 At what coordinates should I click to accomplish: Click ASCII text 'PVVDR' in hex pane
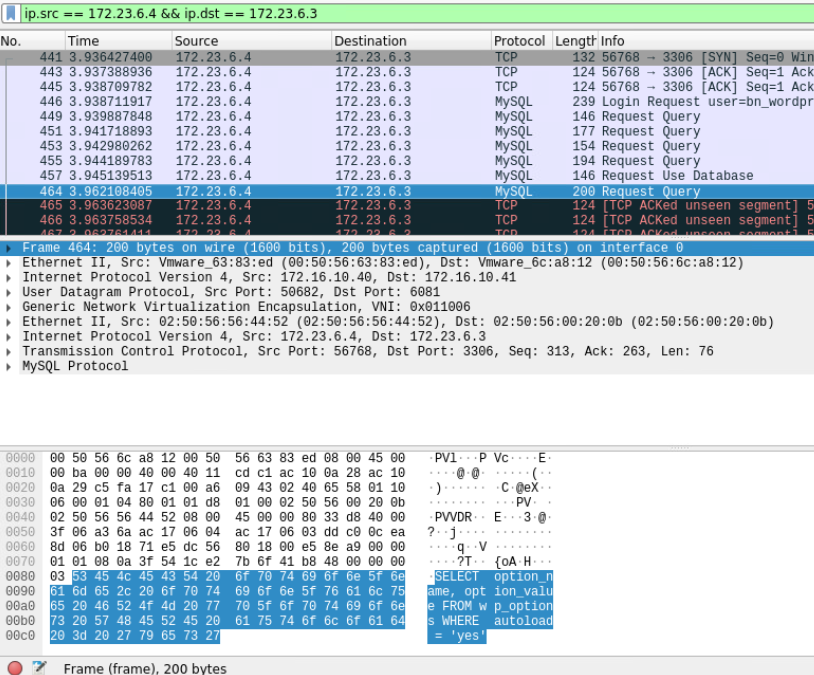pyautogui.click(x=453, y=517)
